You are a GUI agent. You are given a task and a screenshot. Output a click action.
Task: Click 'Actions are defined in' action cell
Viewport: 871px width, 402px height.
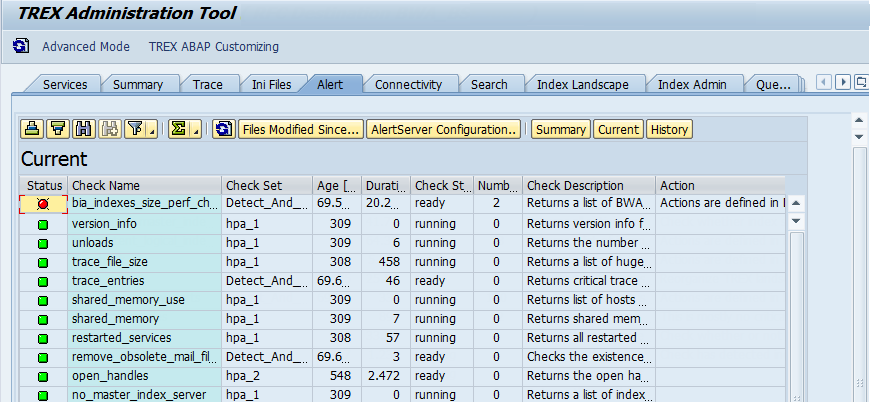[720, 203]
